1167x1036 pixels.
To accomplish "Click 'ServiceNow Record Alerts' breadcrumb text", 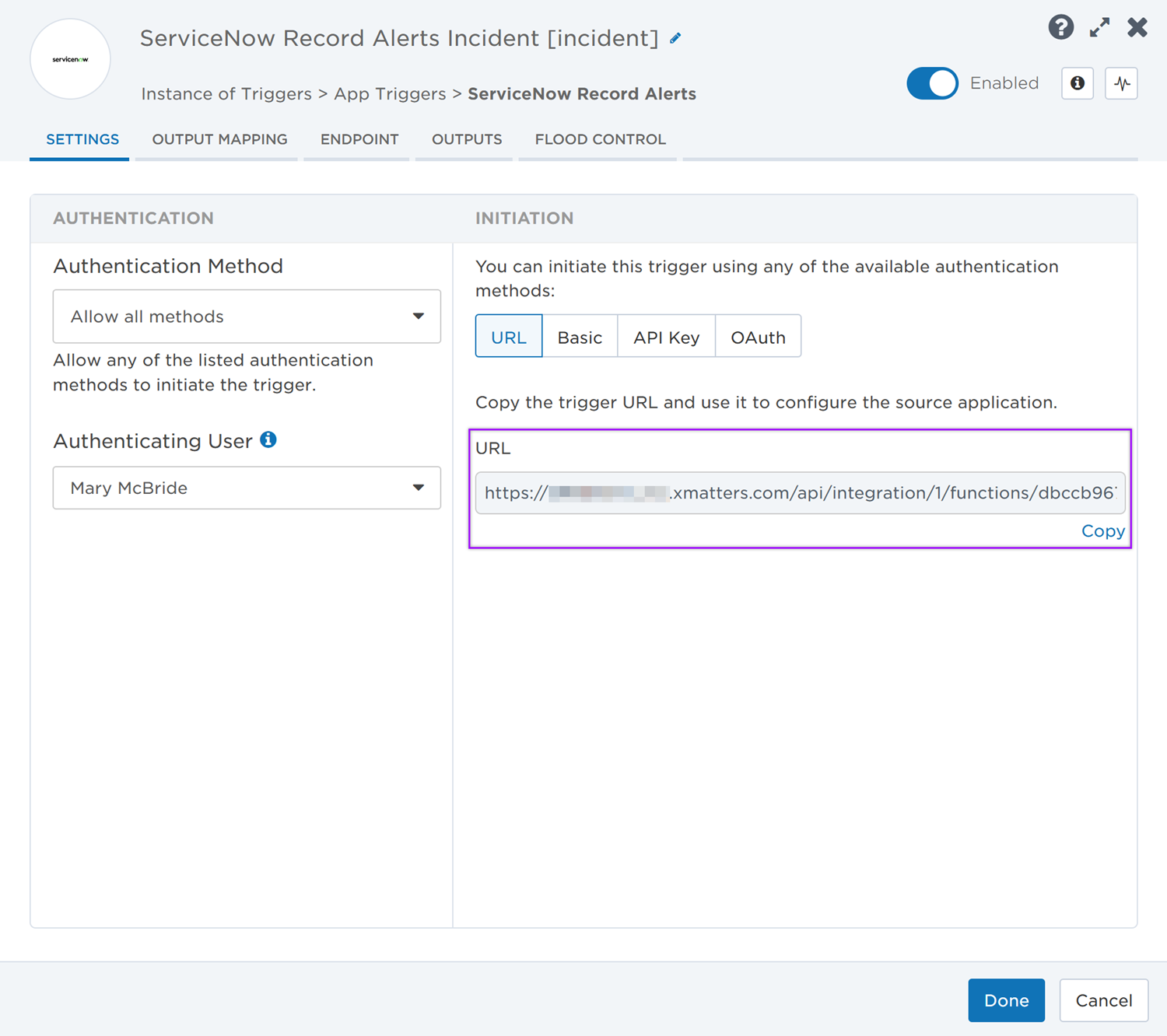I will pos(582,94).
